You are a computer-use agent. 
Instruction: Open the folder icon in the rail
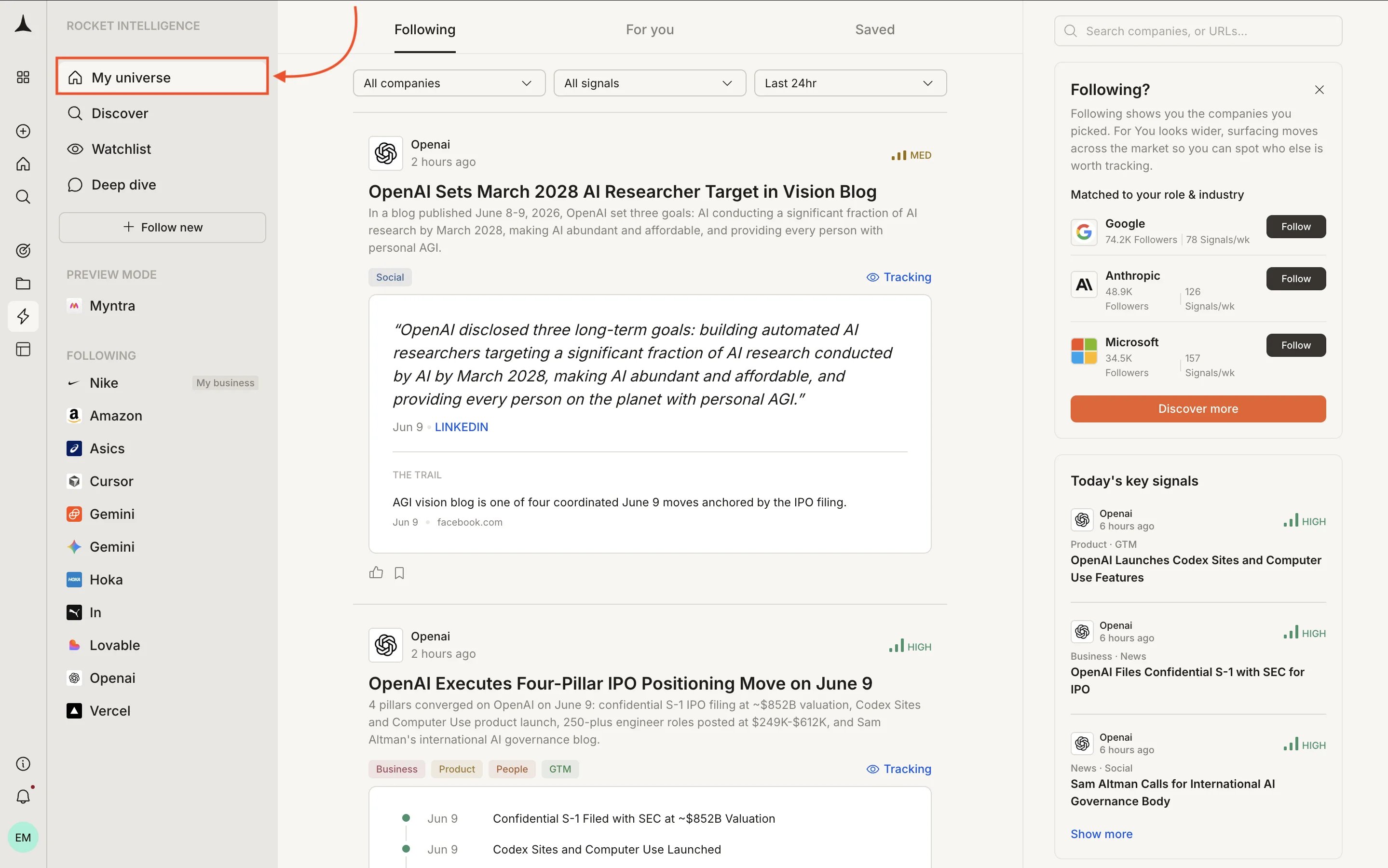[x=23, y=283]
